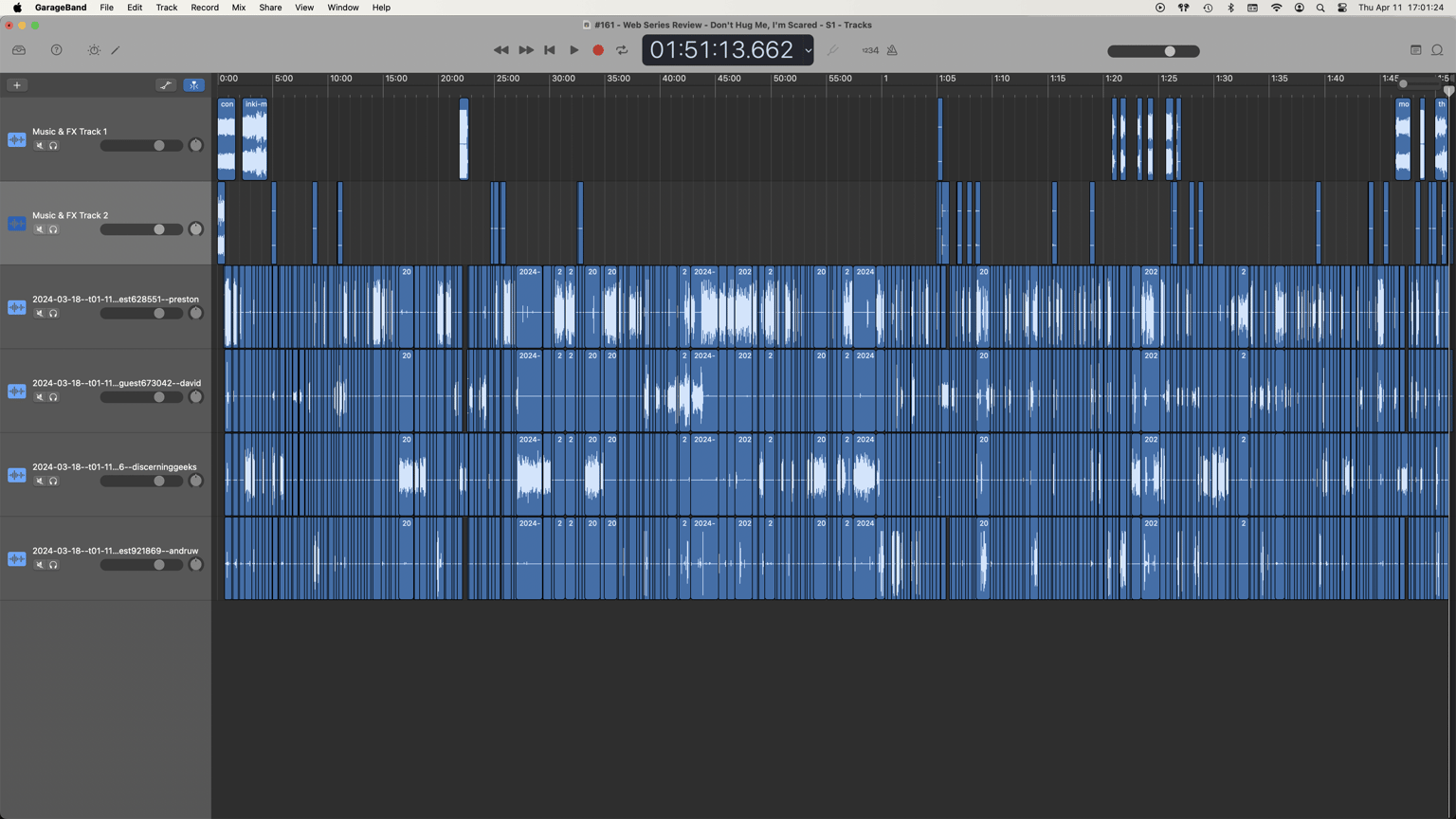Toggle the Cycle loop button
Image resolution: width=1456 pixels, height=819 pixels.
pyautogui.click(x=622, y=50)
